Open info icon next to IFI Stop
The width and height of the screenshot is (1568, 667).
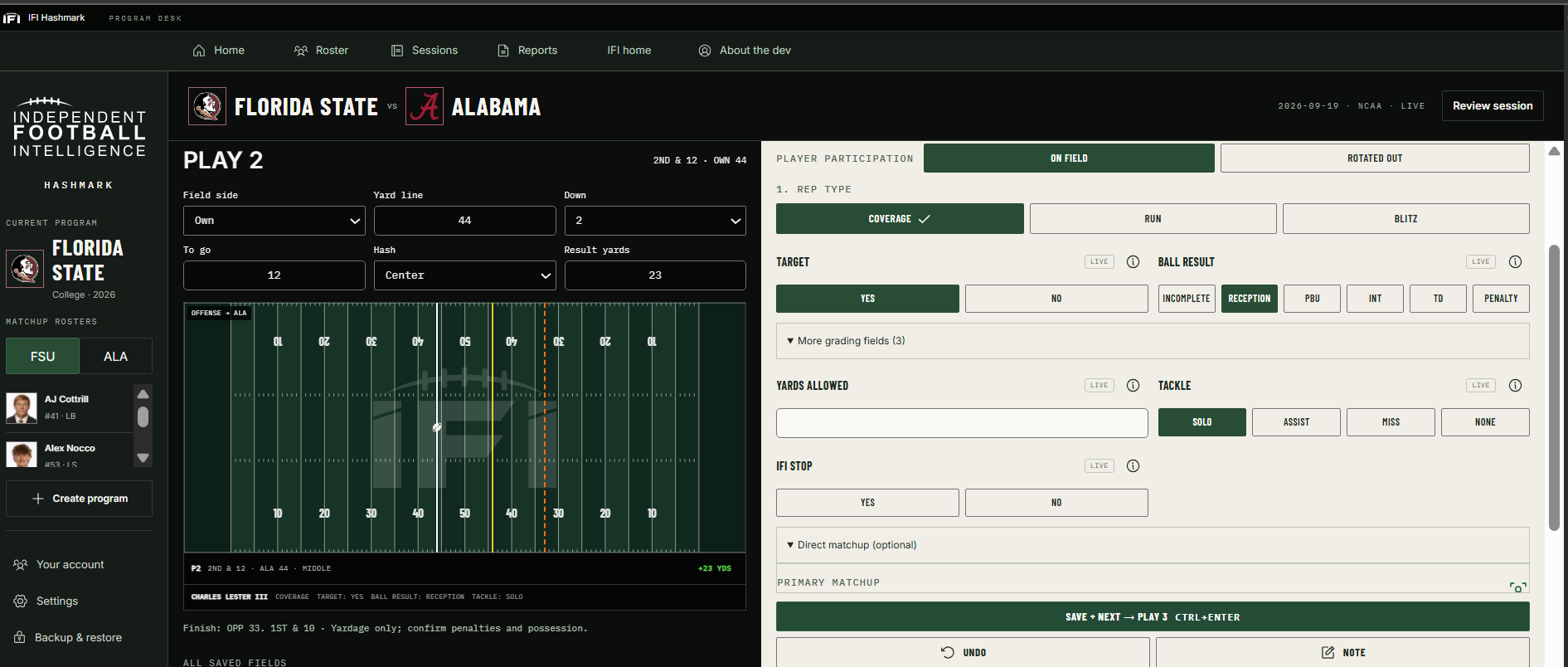pos(1133,466)
